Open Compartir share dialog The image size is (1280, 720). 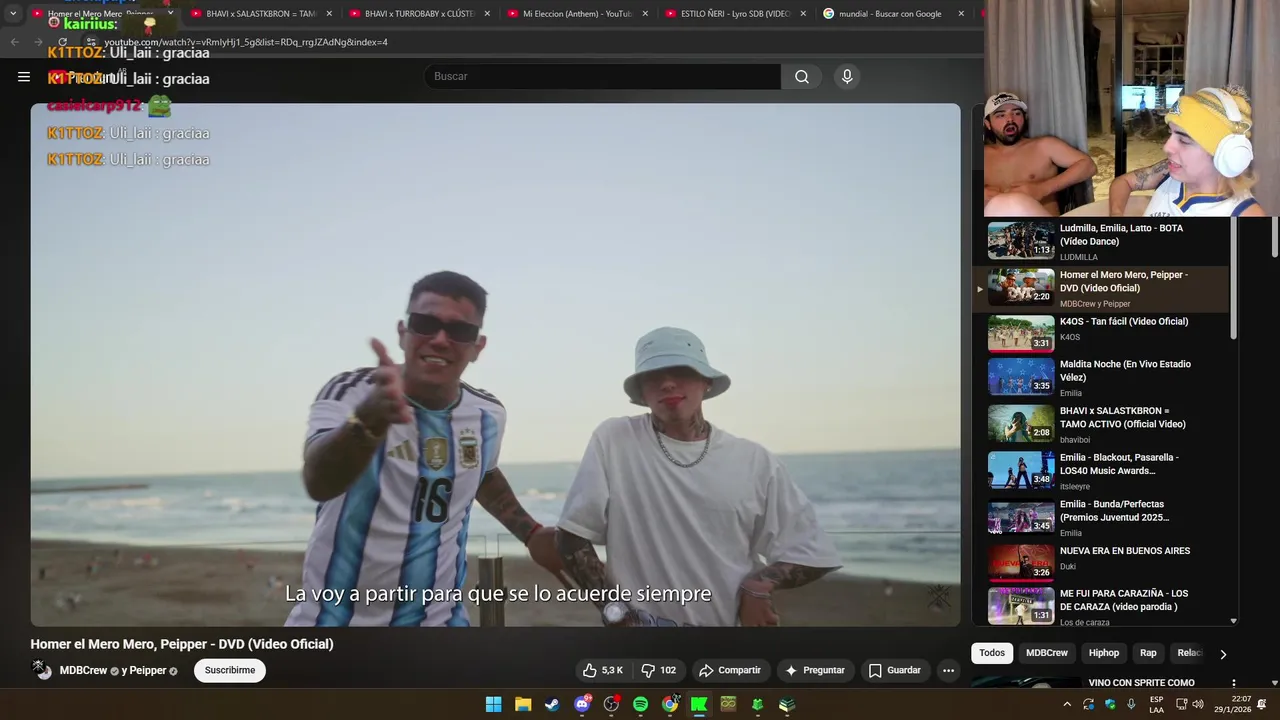coord(730,670)
